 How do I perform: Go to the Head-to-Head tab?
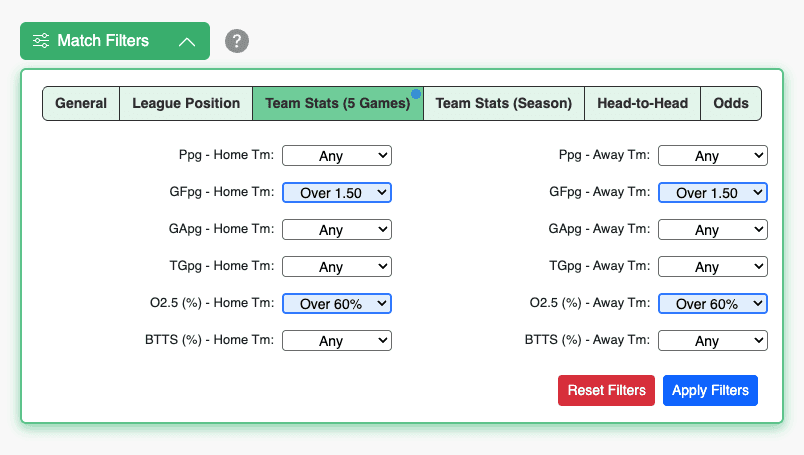pyautogui.click(x=642, y=103)
